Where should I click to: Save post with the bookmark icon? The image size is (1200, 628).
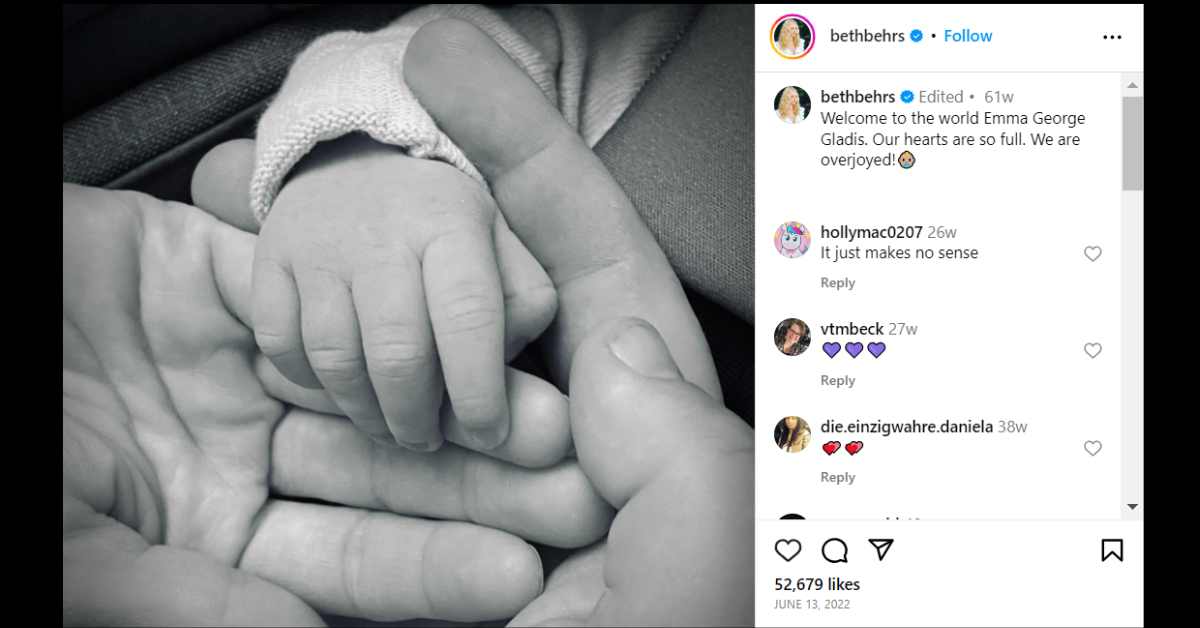(1112, 550)
